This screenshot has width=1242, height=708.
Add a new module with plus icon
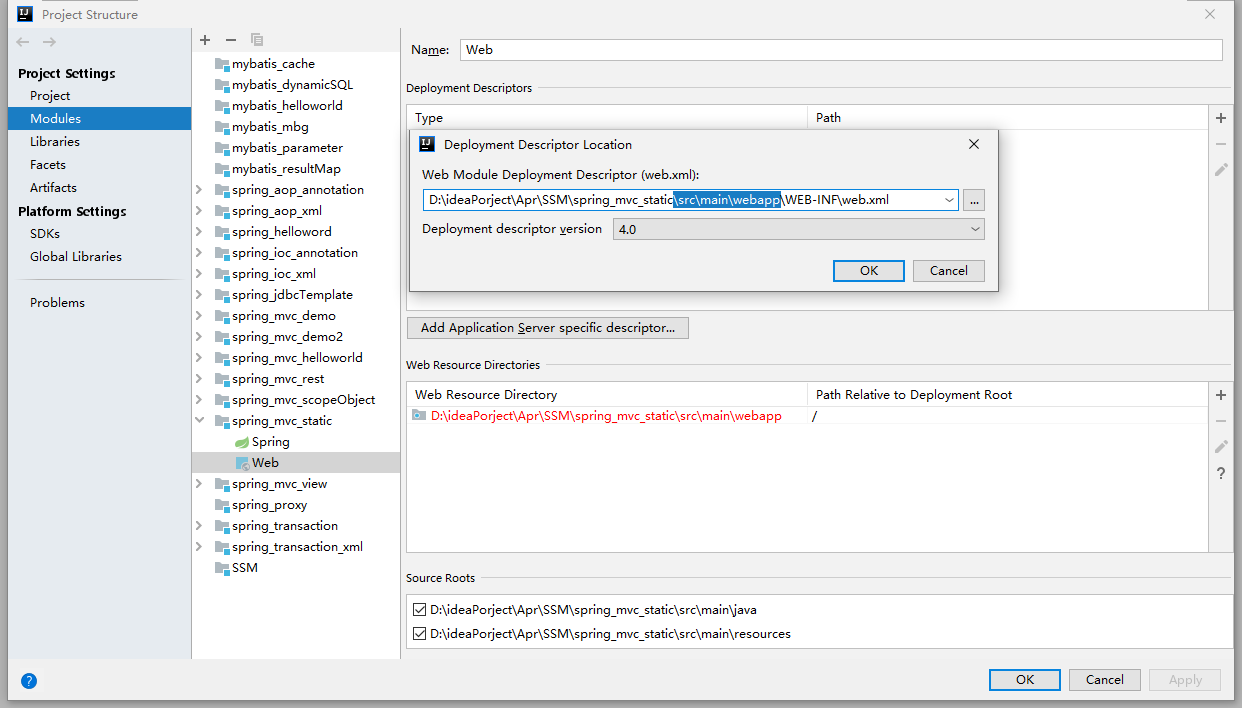click(205, 40)
